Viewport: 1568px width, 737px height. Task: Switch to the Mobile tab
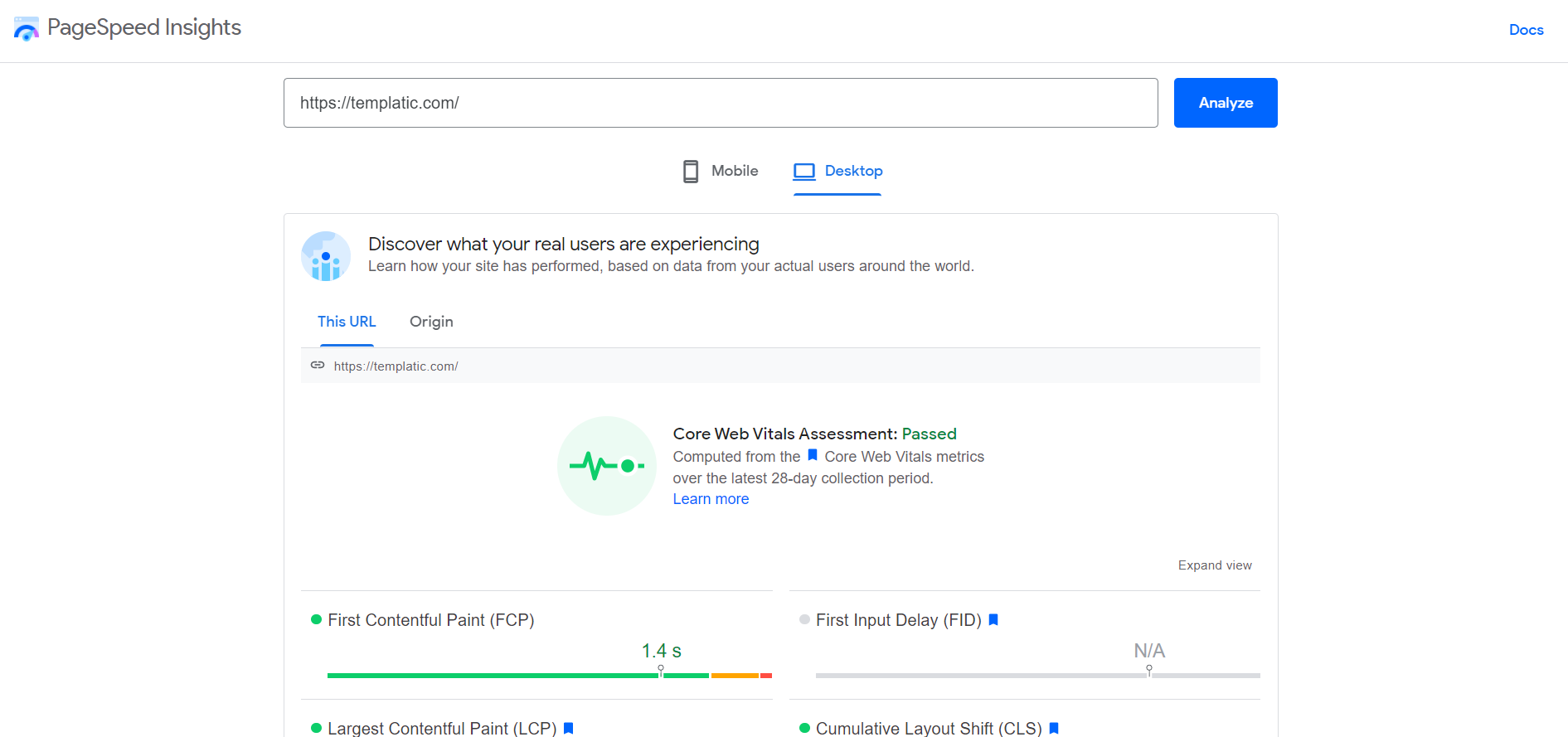[720, 171]
